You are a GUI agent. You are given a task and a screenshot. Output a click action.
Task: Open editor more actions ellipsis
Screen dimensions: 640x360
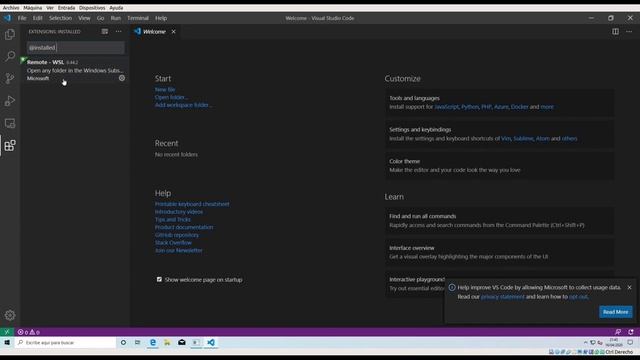point(629,31)
